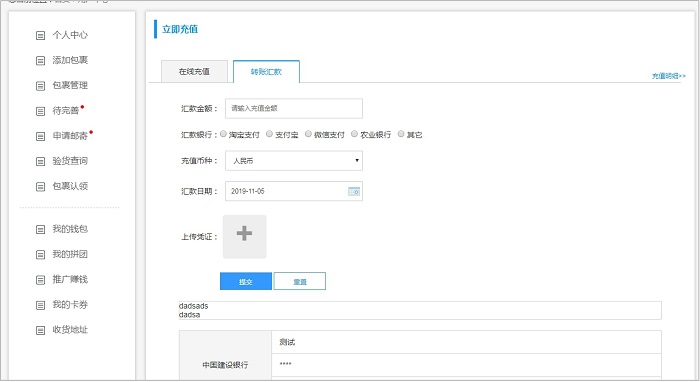Screen dimensions: 700x382
Task: Click the text box containing dadsads
Action: pyautogui.click(x=420, y=310)
